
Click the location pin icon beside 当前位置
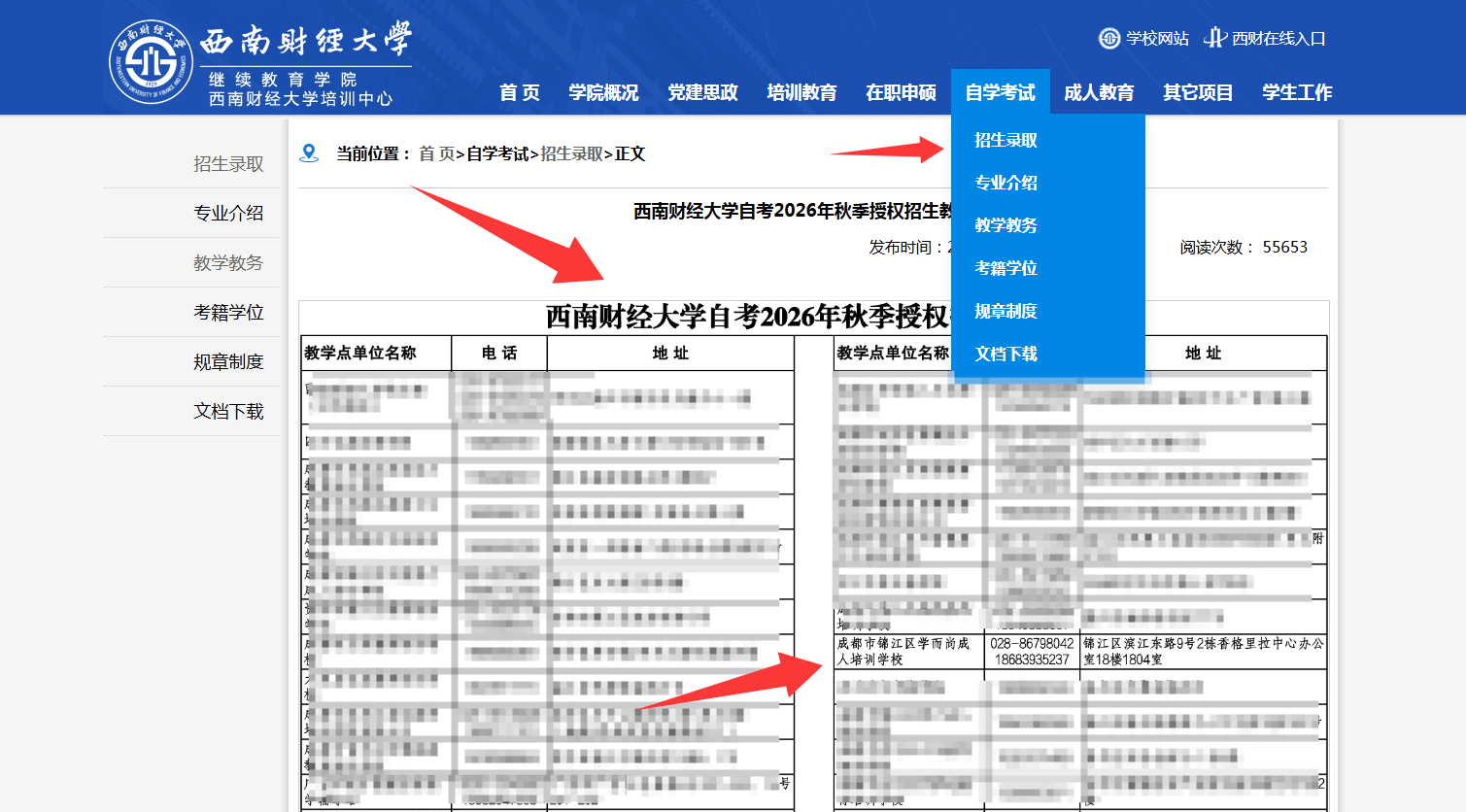[x=309, y=152]
